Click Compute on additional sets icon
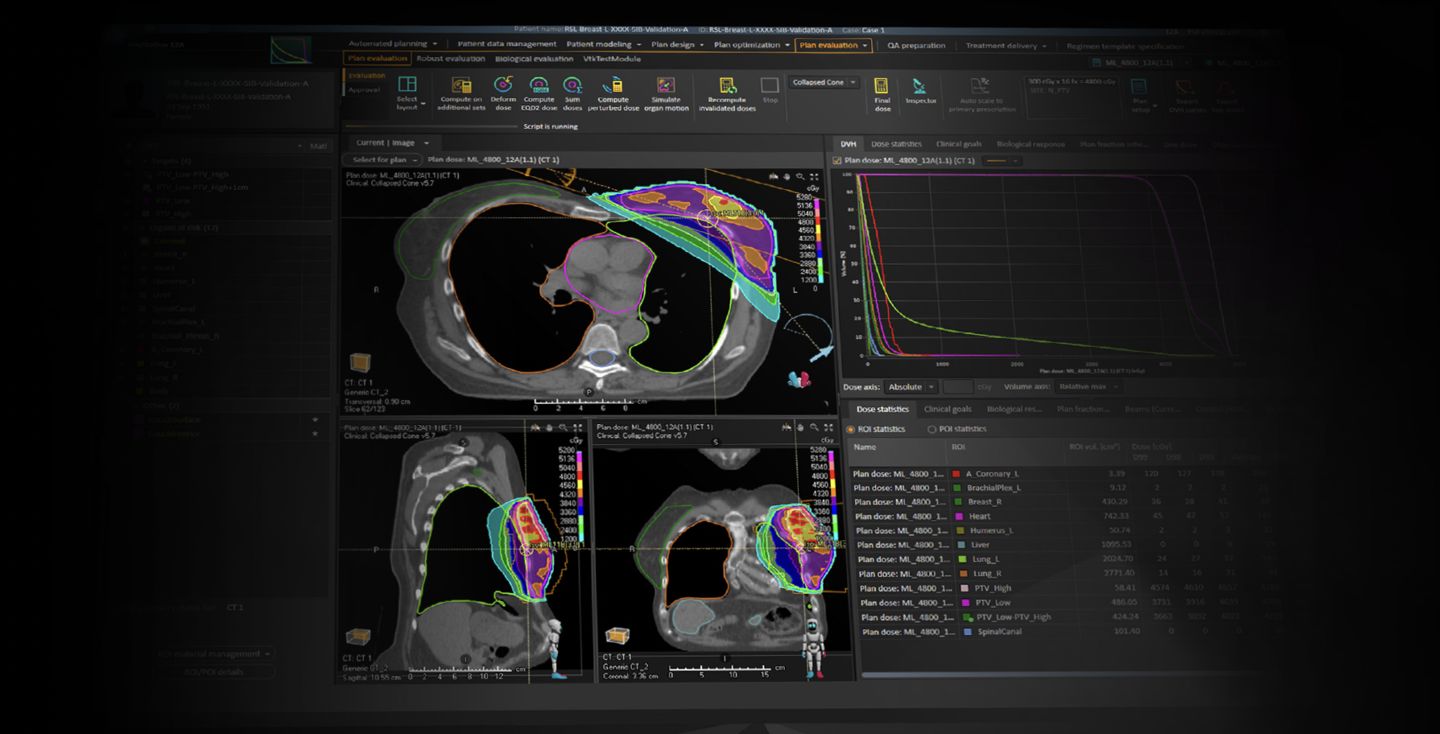This screenshot has height=734, width=1440. 461,86
